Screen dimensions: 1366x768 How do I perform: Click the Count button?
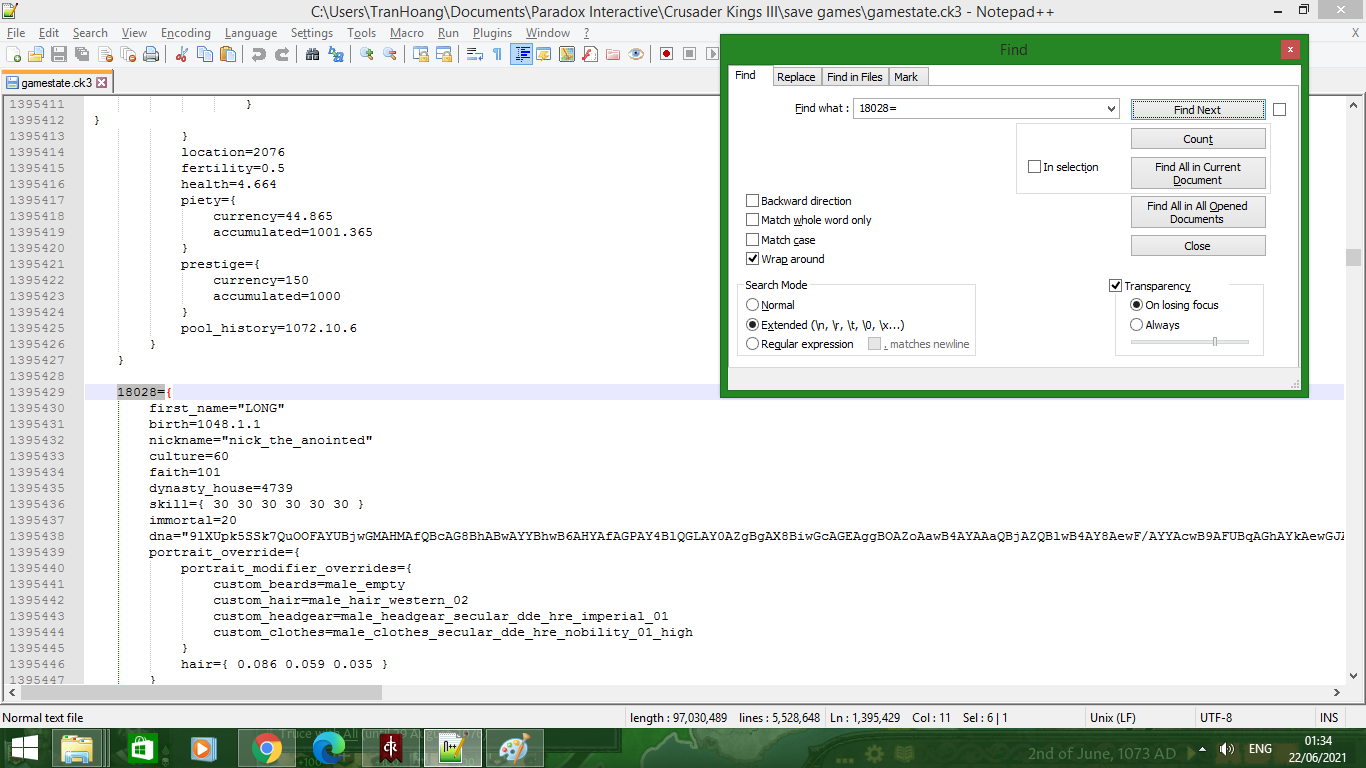tap(1198, 139)
